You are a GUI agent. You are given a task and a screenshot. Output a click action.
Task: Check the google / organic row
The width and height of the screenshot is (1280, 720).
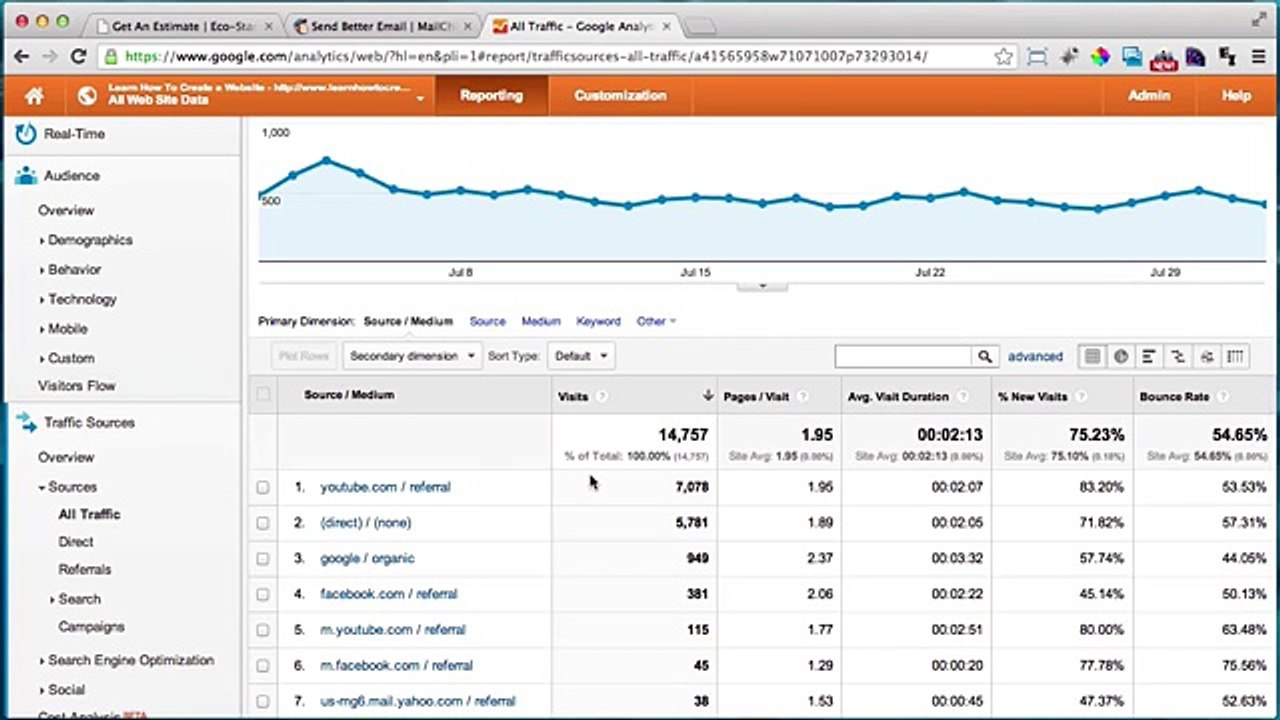[x=263, y=559]
